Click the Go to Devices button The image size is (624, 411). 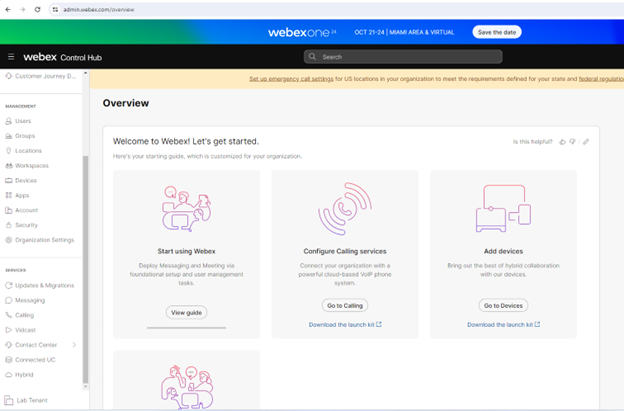[503, 306]
